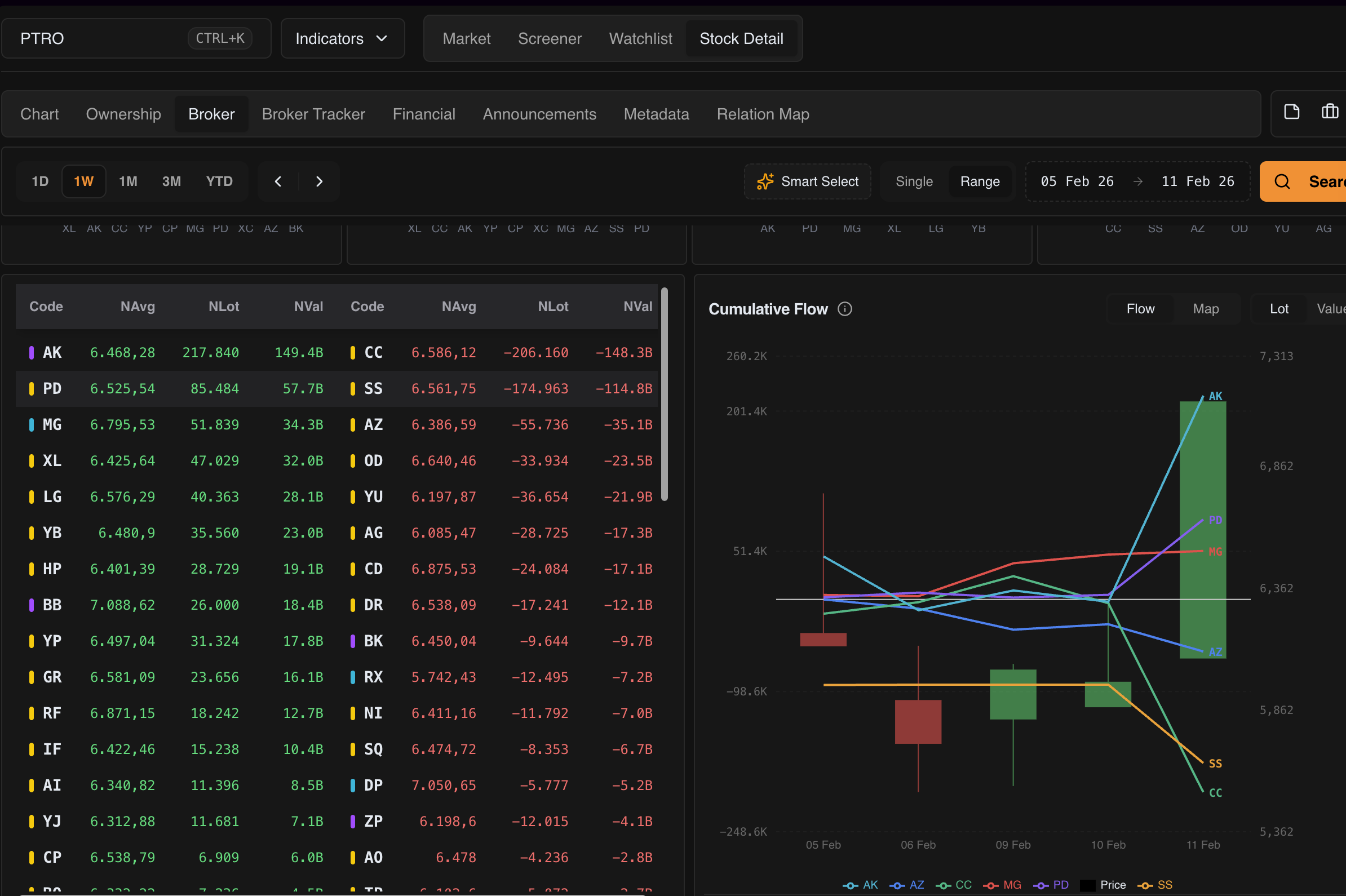The width and height of the screenshot is (1346, 896).
Task: Open the Indicators dropdown
Action: coord(342,38)
